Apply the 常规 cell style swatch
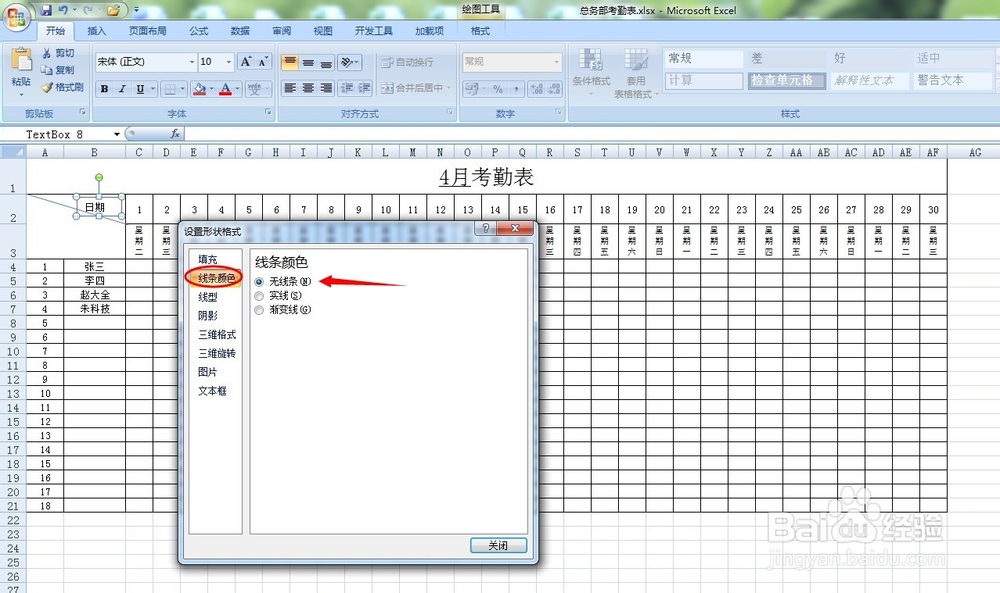 tap(704, 59)
